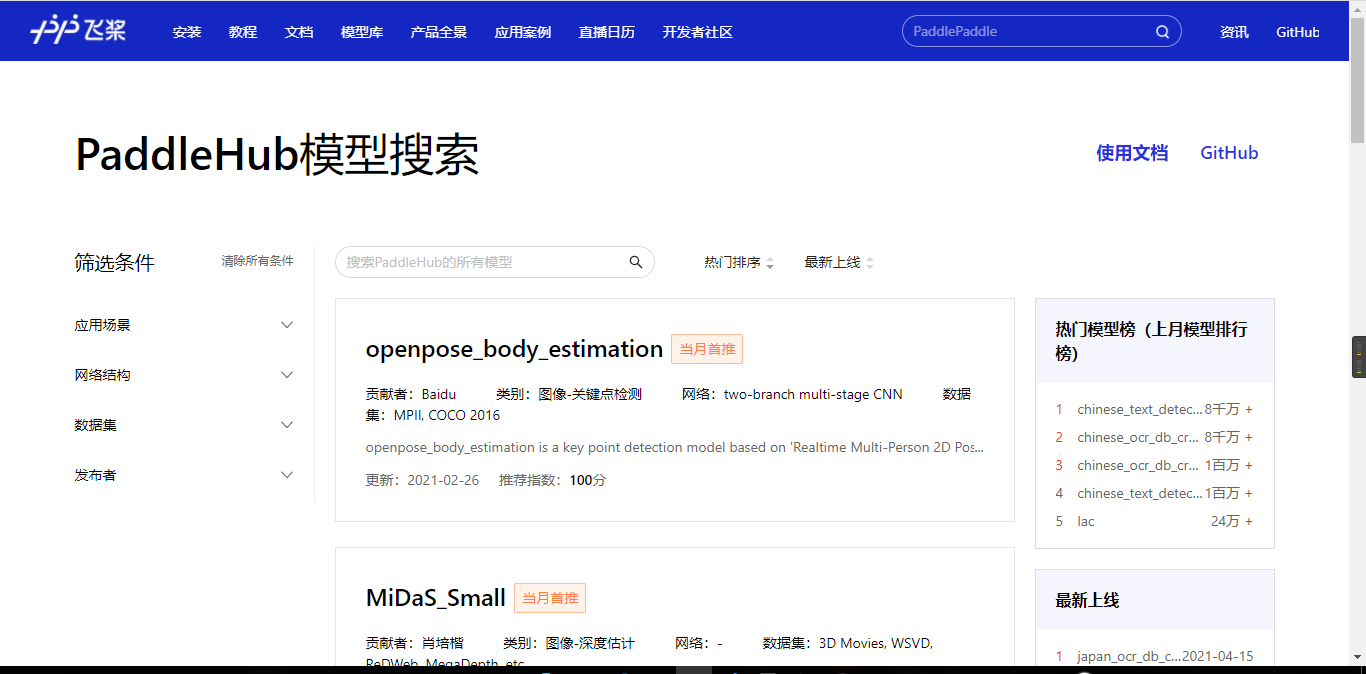The height and width of the screenshot is (674, 1366).
Task: Open the openpose_body_estimation model title
Action: [514, 349]
